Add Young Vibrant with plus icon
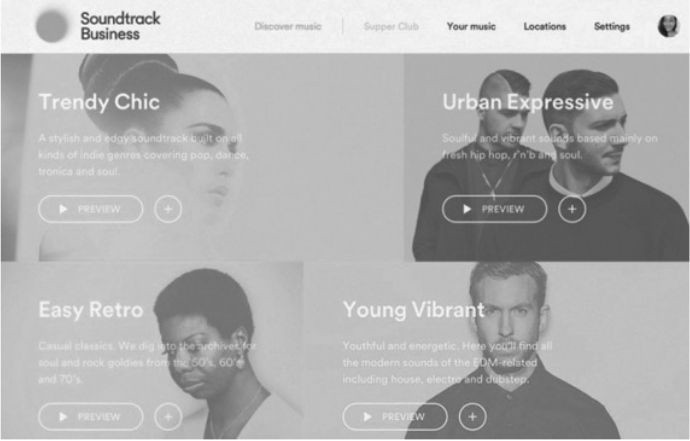This screenshot has height=441, width=690. (x=472, y=416)
